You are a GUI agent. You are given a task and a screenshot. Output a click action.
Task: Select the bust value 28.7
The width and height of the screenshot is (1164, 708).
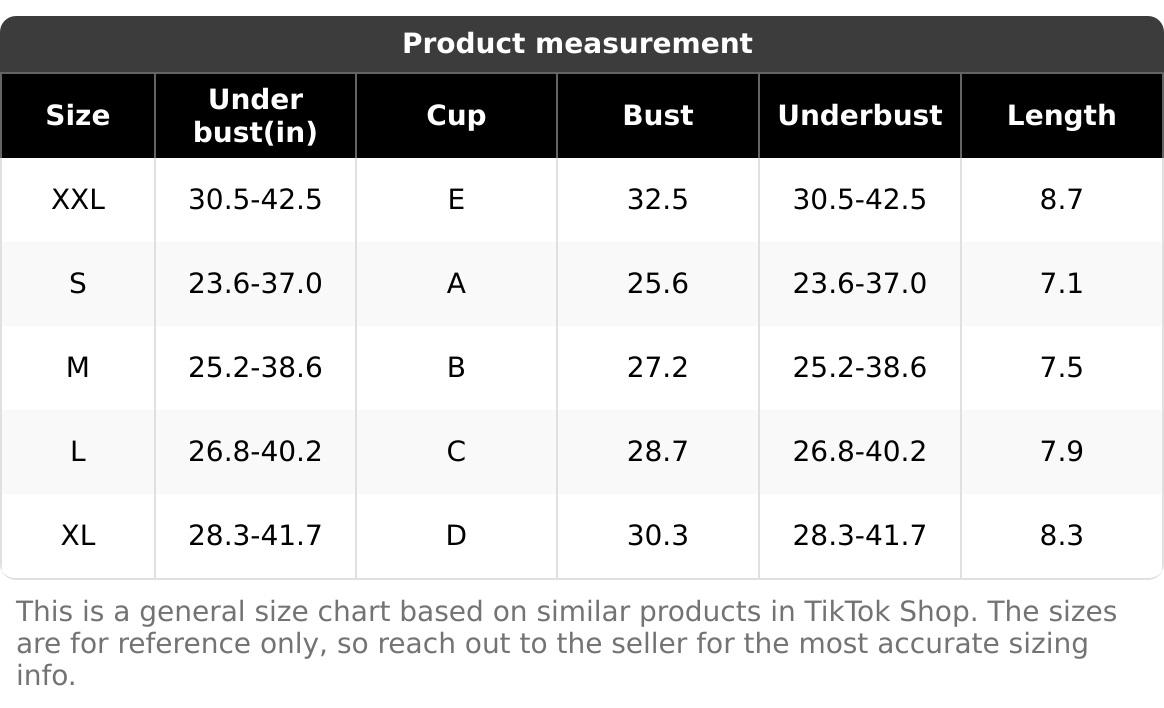click(658, 452)
